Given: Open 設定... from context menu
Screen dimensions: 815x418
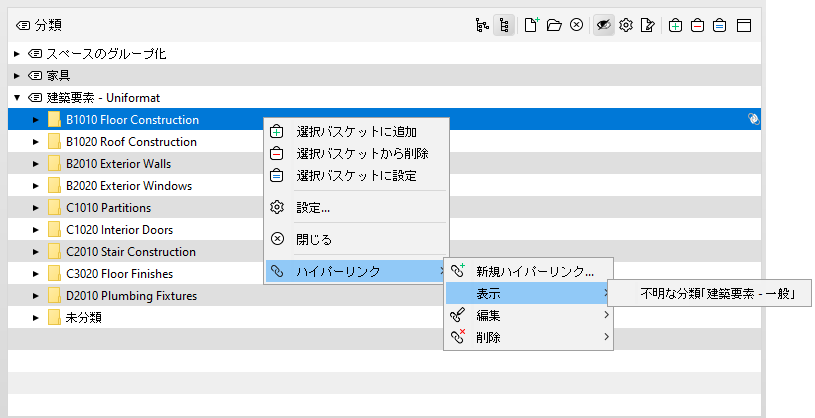Looking at the screenshot, I should coord(356,207).
